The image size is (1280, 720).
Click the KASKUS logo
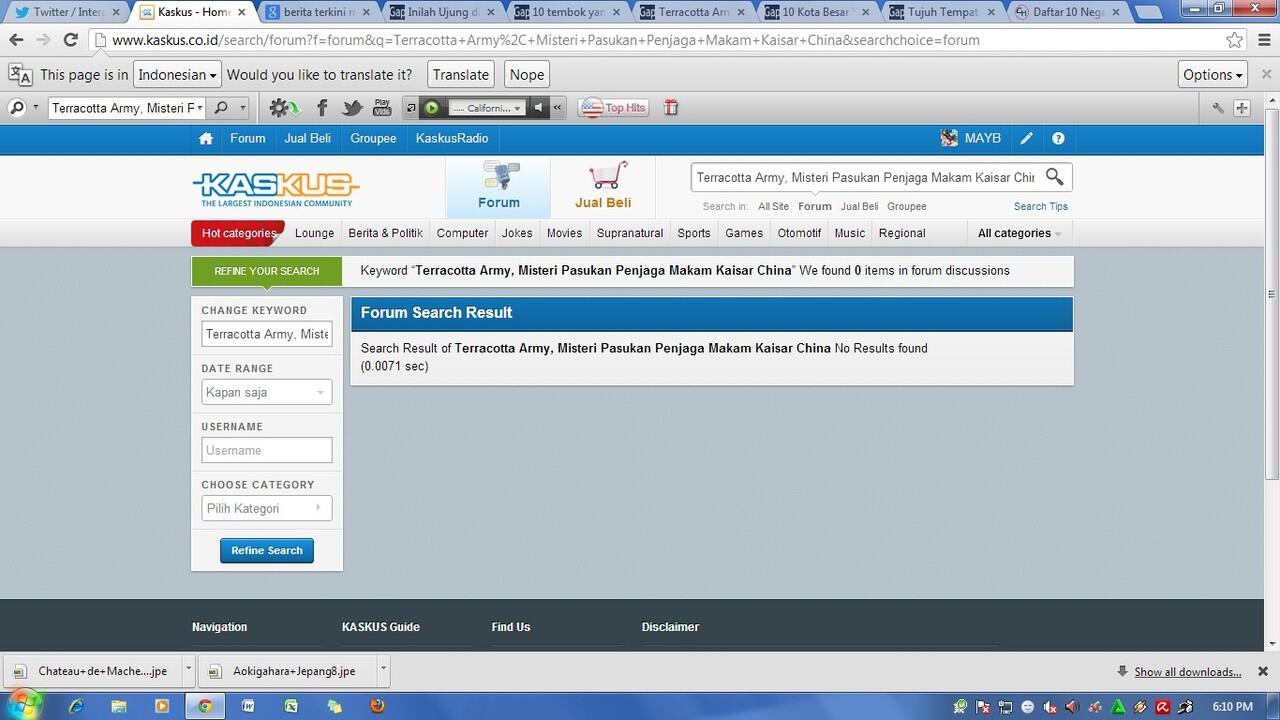click(276, 189)
